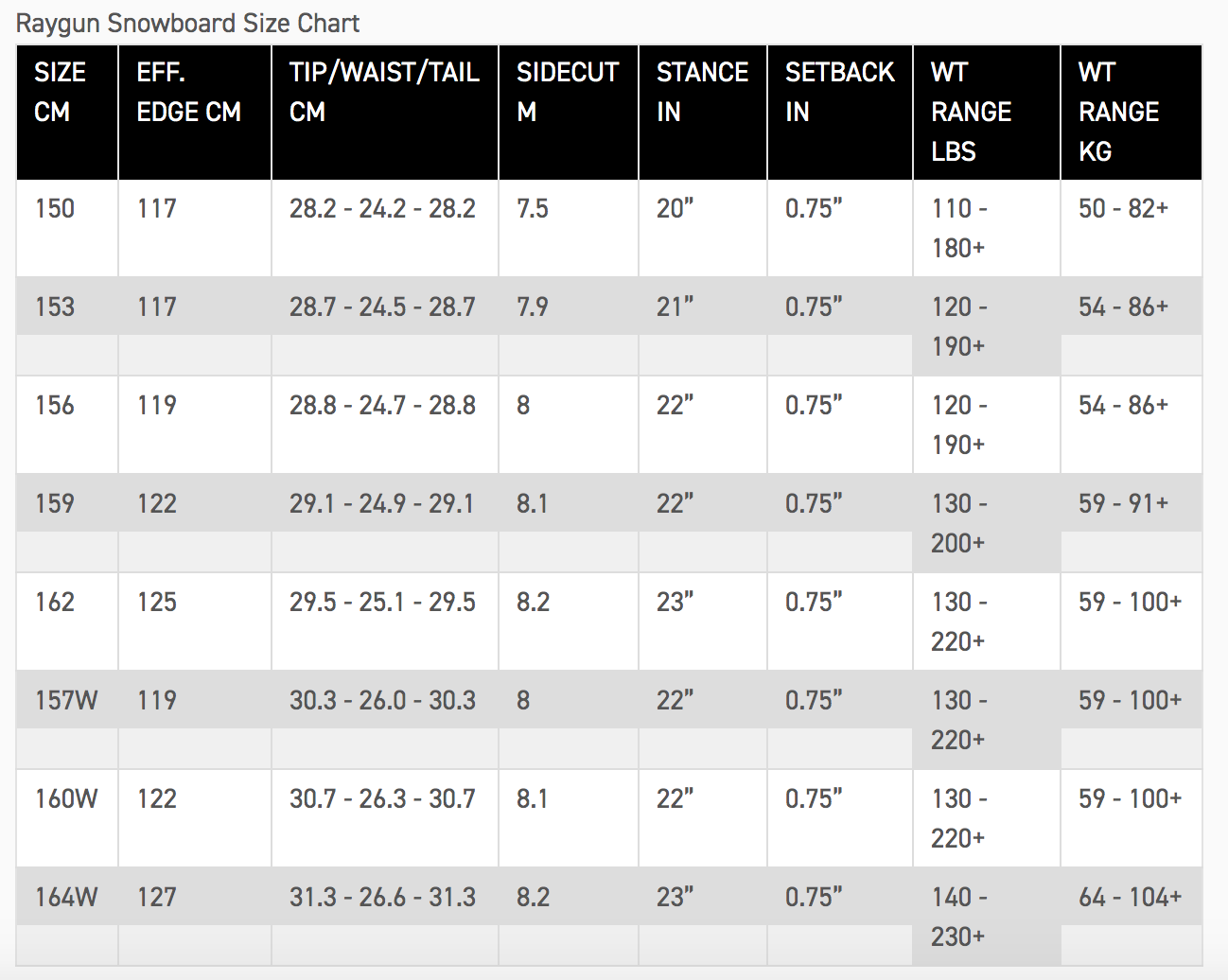Select the WT RANGE LBS header

click(971, 112)
